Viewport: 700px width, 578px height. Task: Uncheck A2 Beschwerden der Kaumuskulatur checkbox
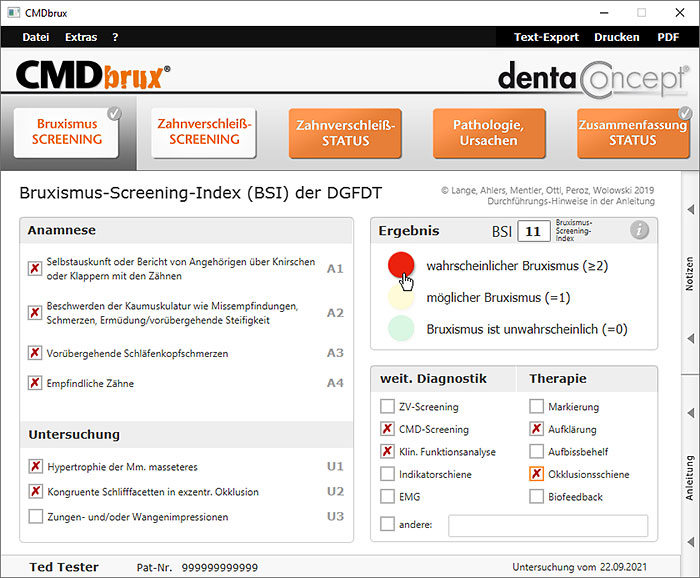(35, 312)
